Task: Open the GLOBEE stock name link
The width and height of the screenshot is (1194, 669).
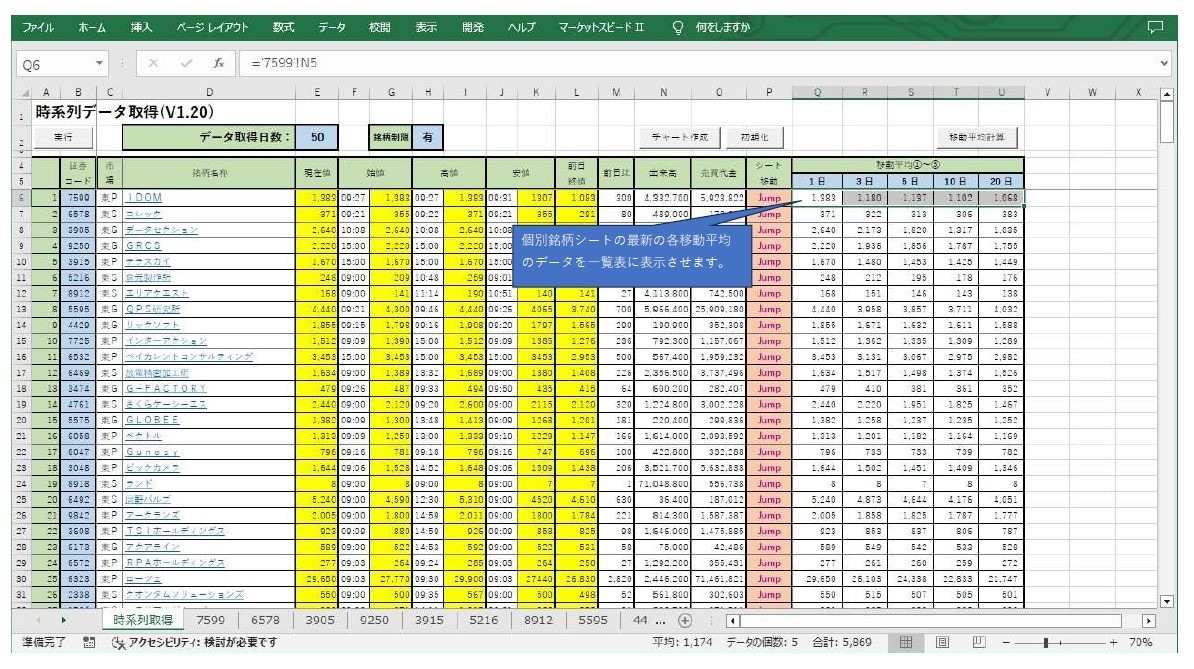Action: pos(153,420)
